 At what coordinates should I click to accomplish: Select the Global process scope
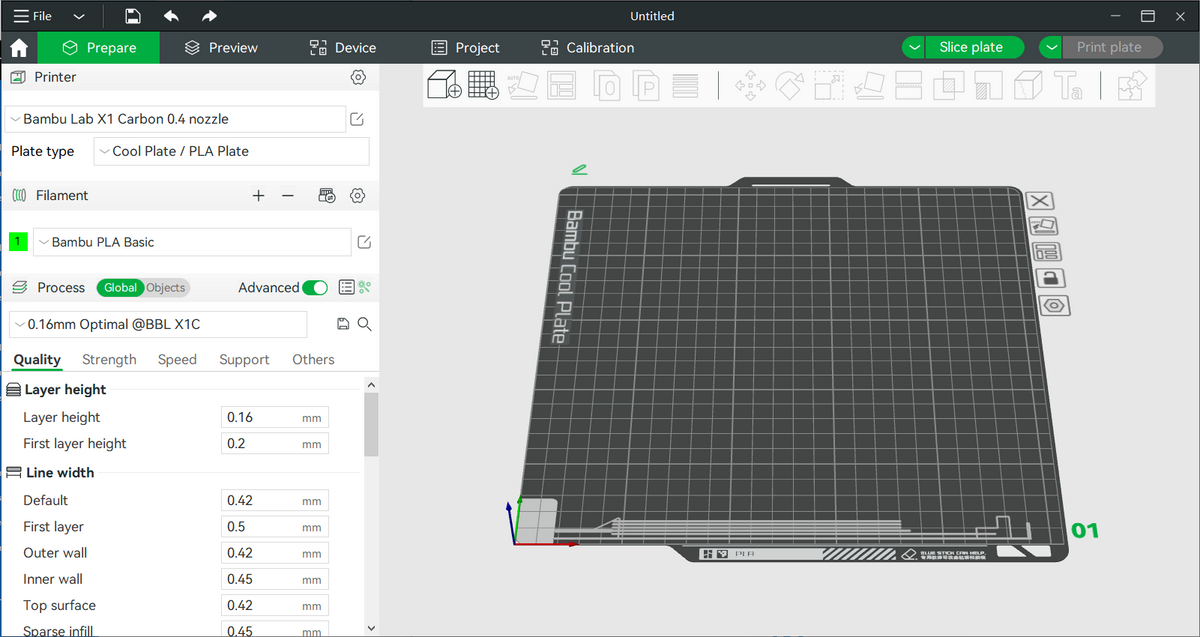click(x=120, y=288)
